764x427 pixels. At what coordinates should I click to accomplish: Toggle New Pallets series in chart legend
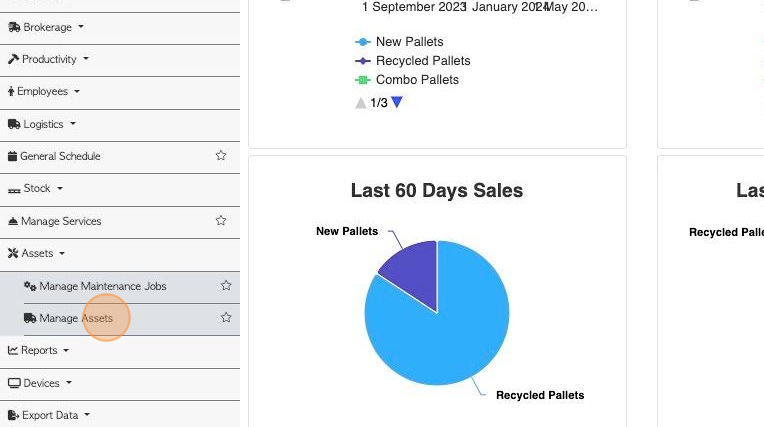click(x=400, y=42)
